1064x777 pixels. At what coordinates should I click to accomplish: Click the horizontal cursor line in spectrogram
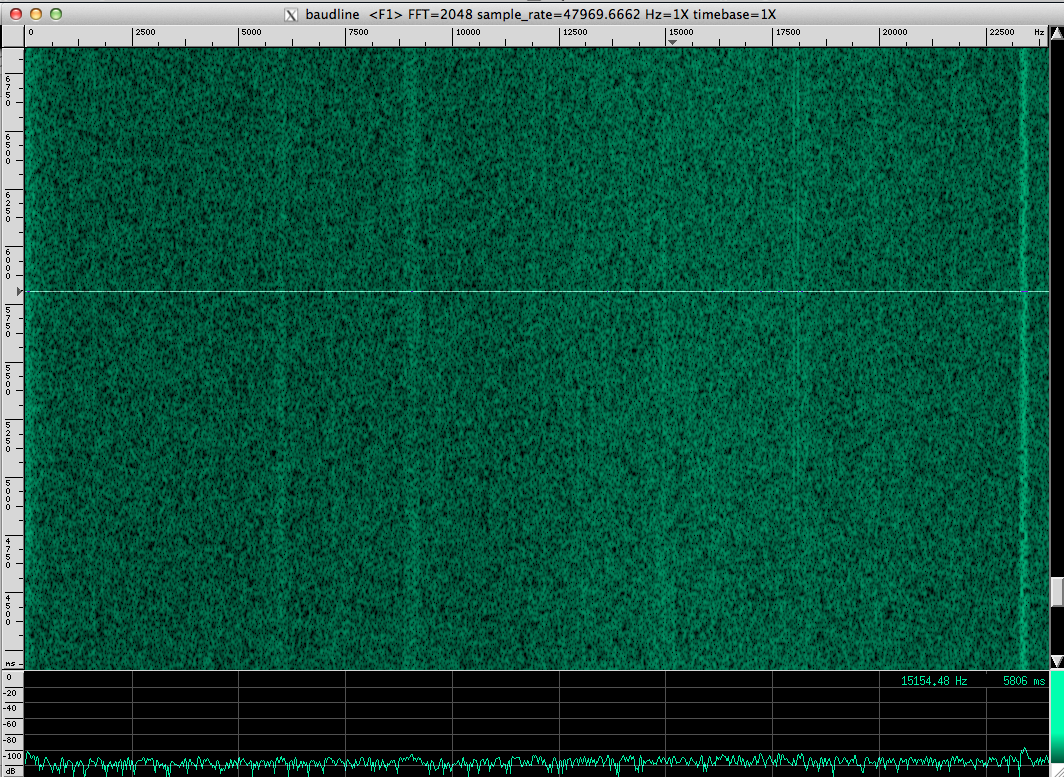[500, 291]
